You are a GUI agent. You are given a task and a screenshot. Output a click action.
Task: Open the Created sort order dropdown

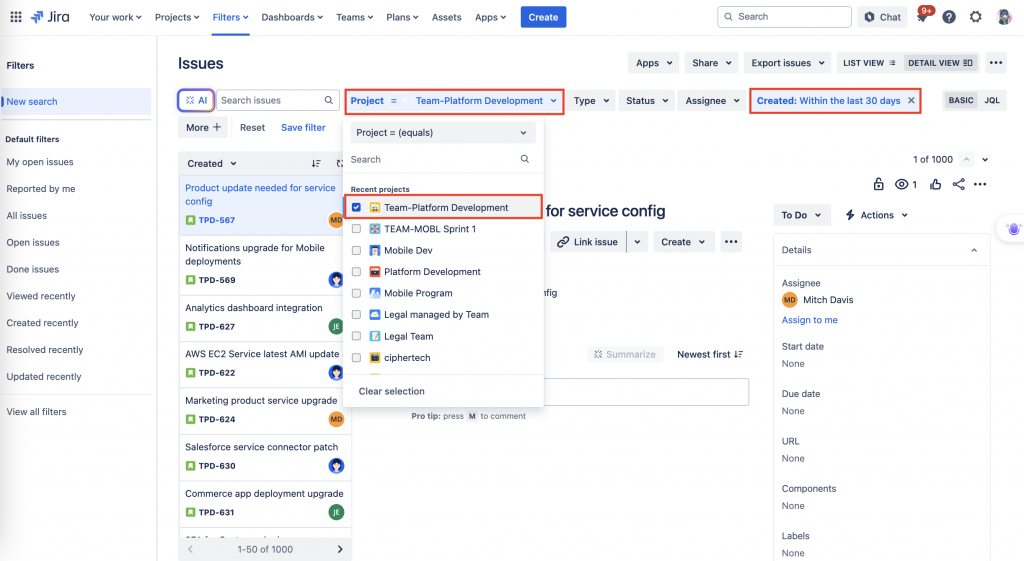click(212, 163)
